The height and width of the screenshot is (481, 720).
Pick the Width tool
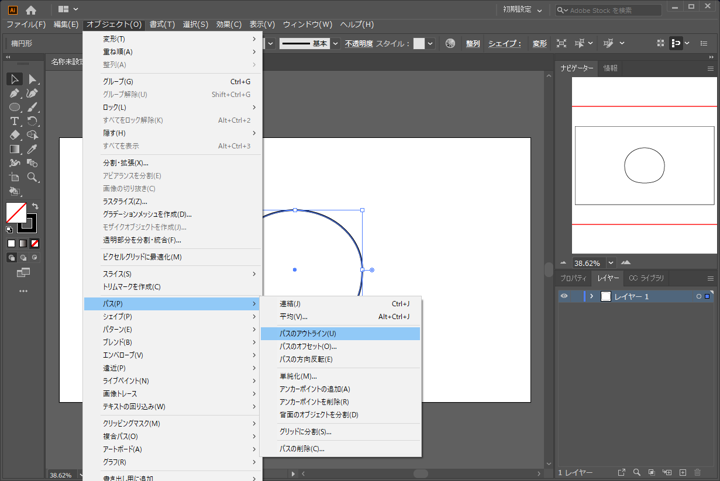pyautogui.click(x=14, y=163)
